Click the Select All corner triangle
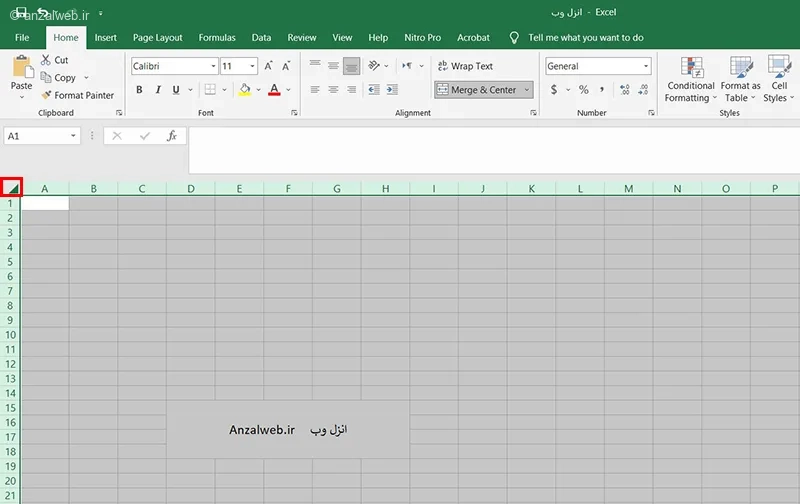This screenshot has width=800, height=504. click(x=11, y=188)
